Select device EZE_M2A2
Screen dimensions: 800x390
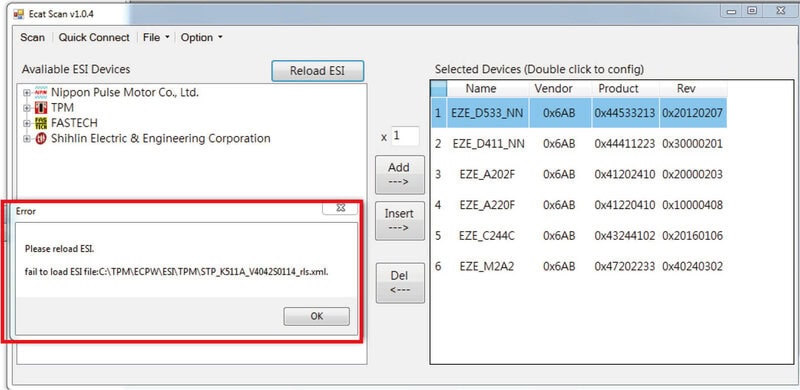pyautogui.click(x=487, y=266)
